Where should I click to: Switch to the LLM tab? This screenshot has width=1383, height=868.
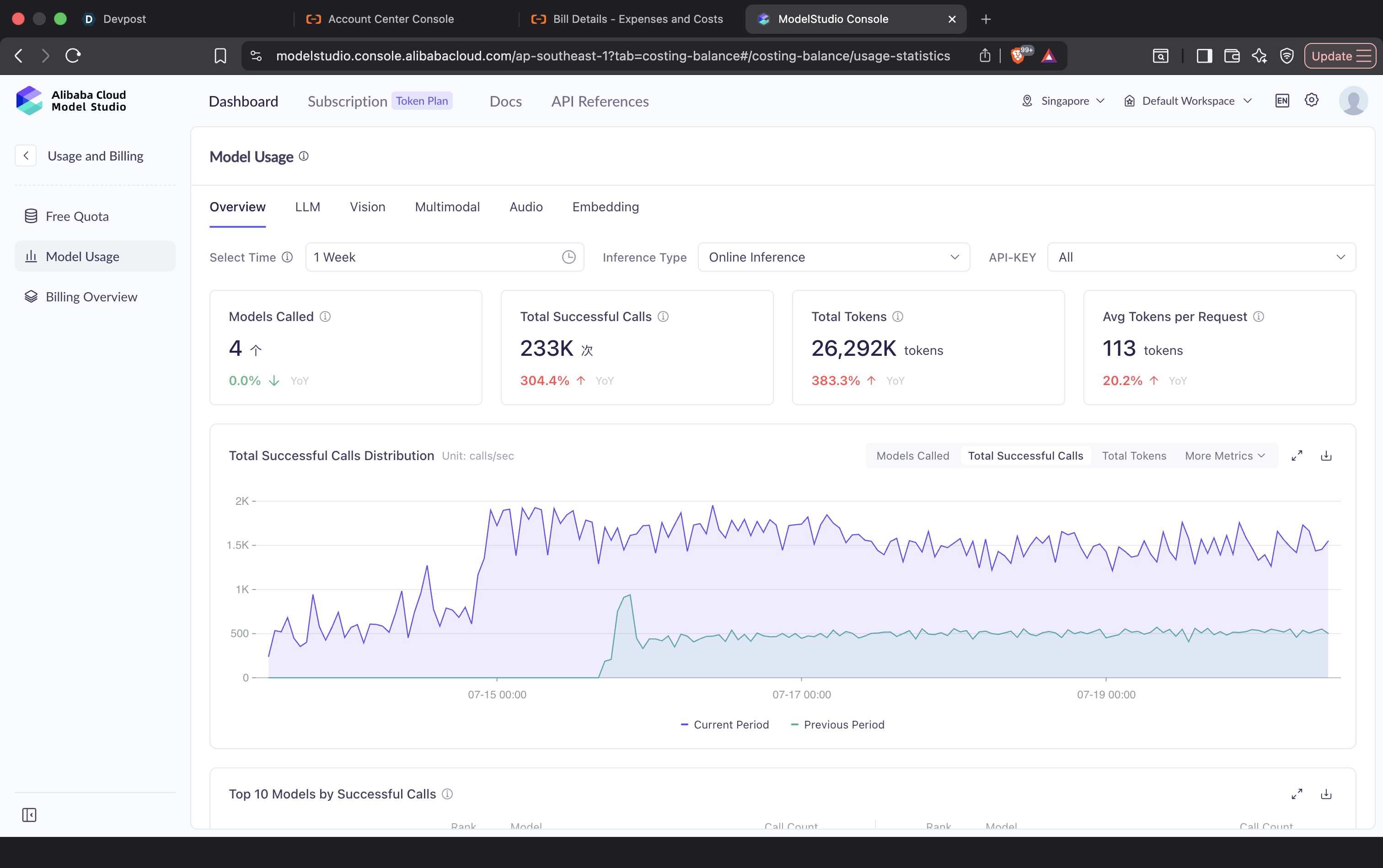308,207
